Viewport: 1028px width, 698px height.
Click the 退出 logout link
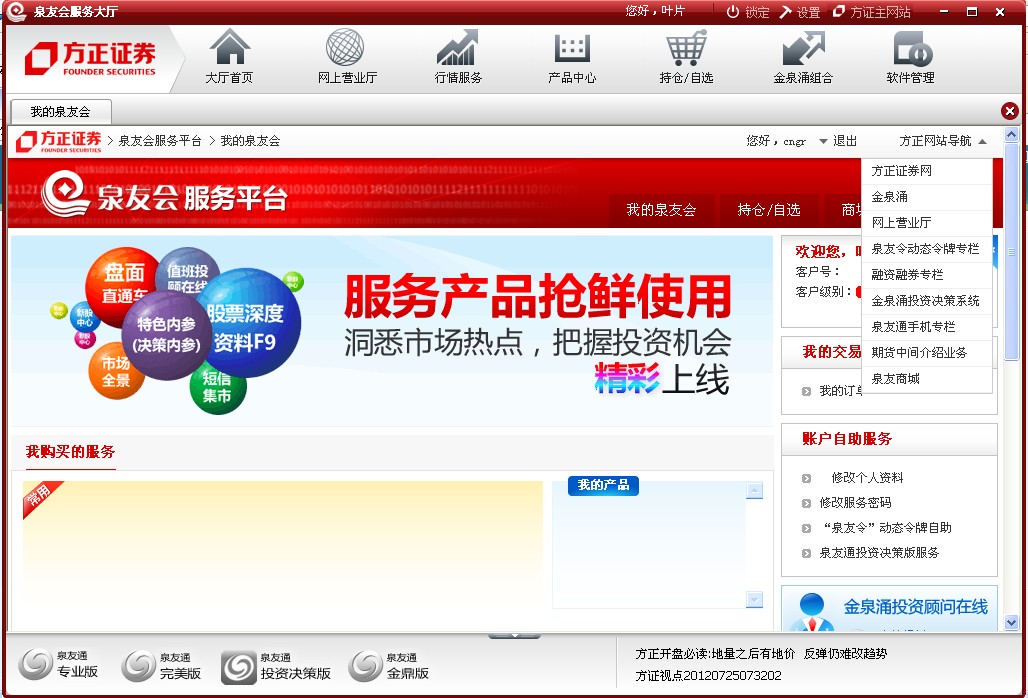coord(844,141)
